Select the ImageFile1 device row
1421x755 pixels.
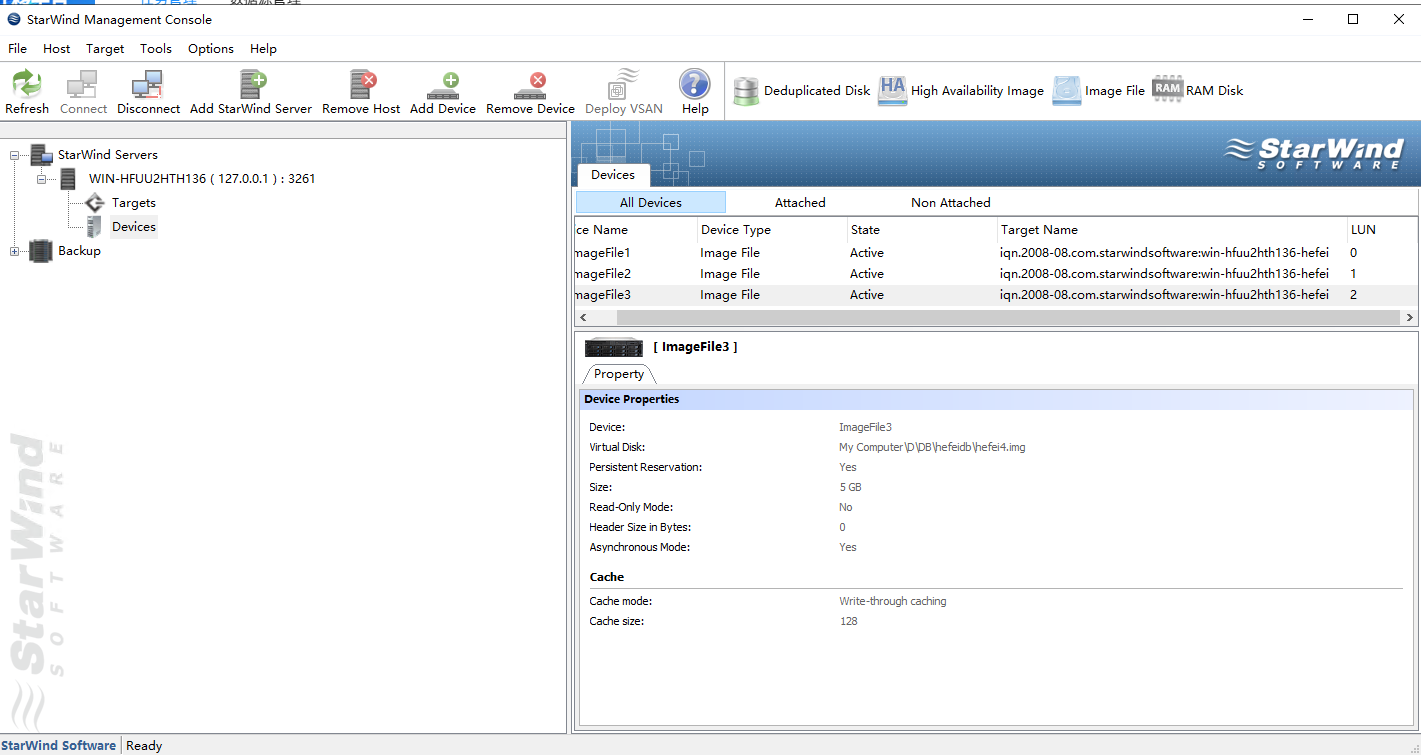click(996, 253)
